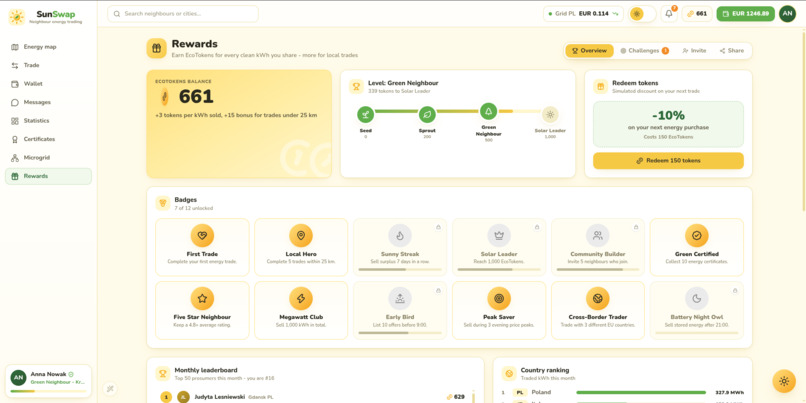
Task: Click the Sunny Streak progress bar
Action: (x=400, y=269)
